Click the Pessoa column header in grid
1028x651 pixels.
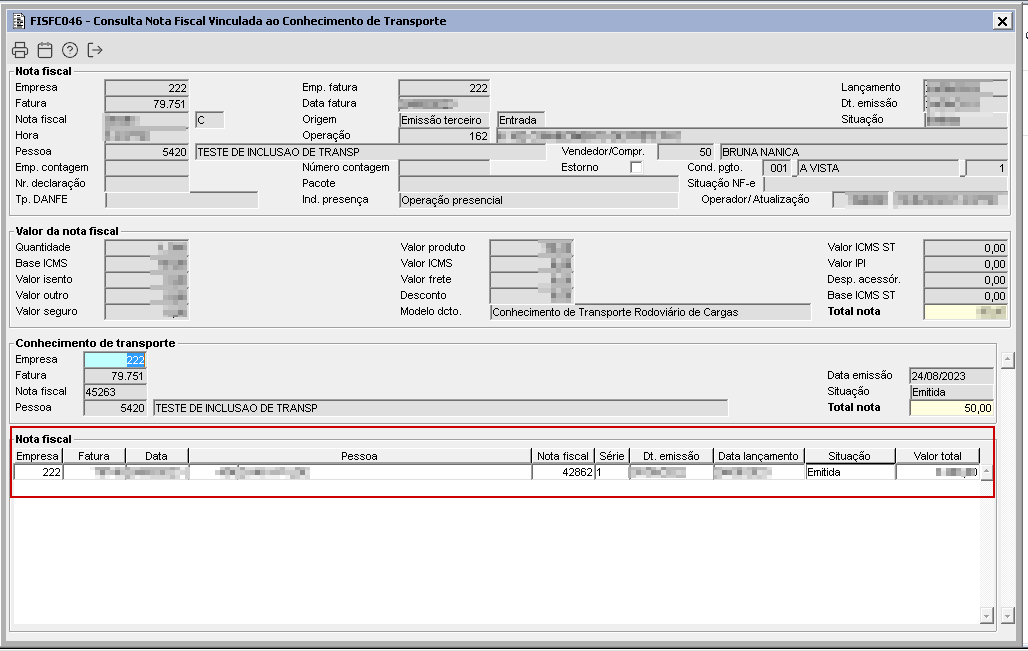click(359, 456)
